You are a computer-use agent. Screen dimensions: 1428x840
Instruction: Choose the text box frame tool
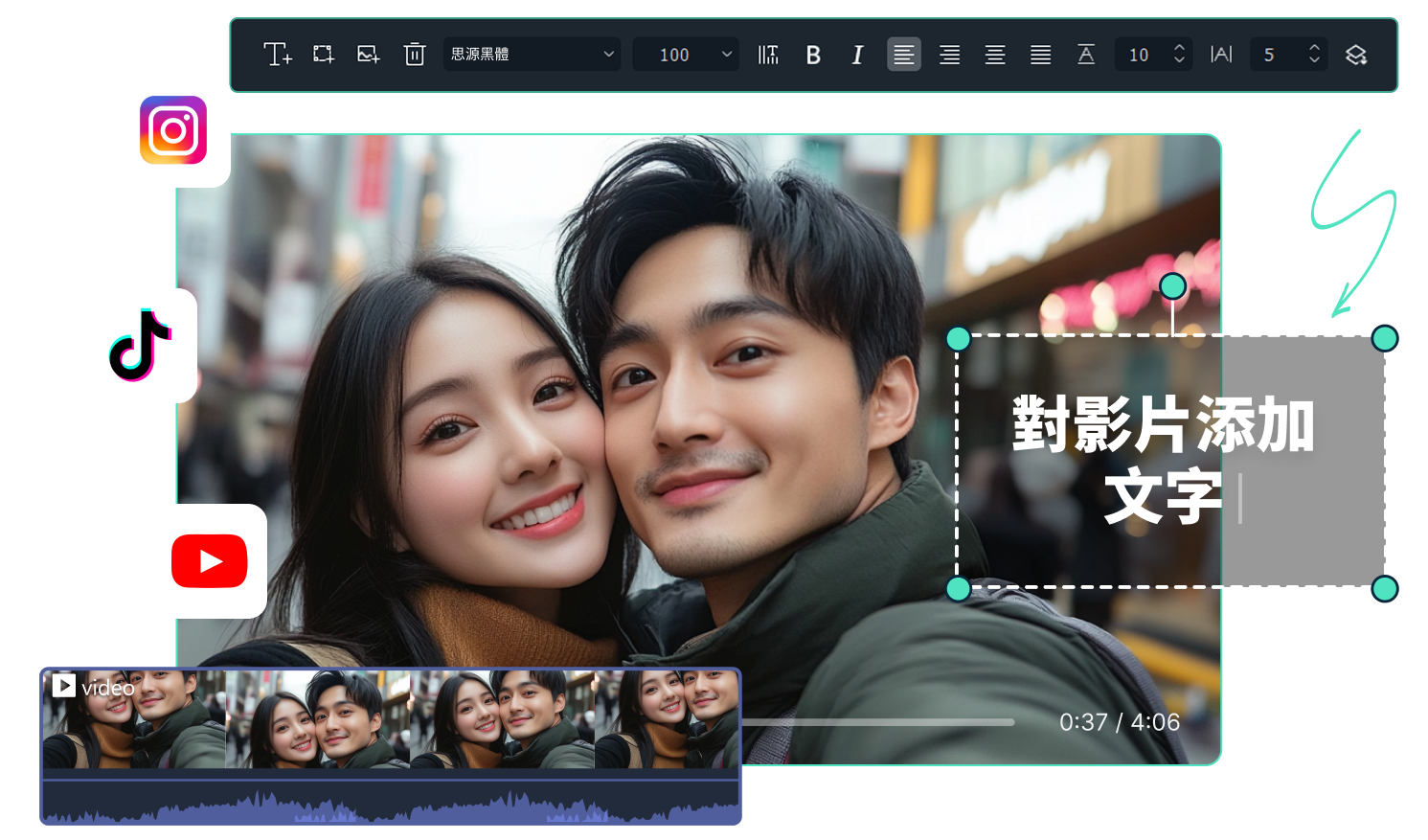pyautogui.click(x=324, y=55)
